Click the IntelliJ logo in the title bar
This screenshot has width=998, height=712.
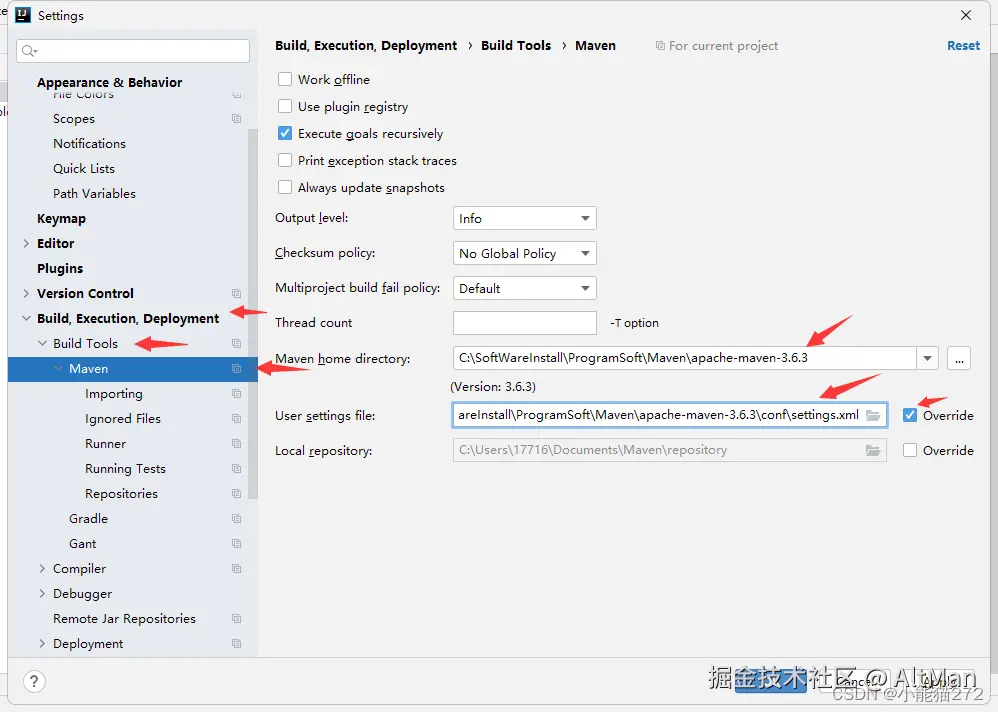point(23,15)
